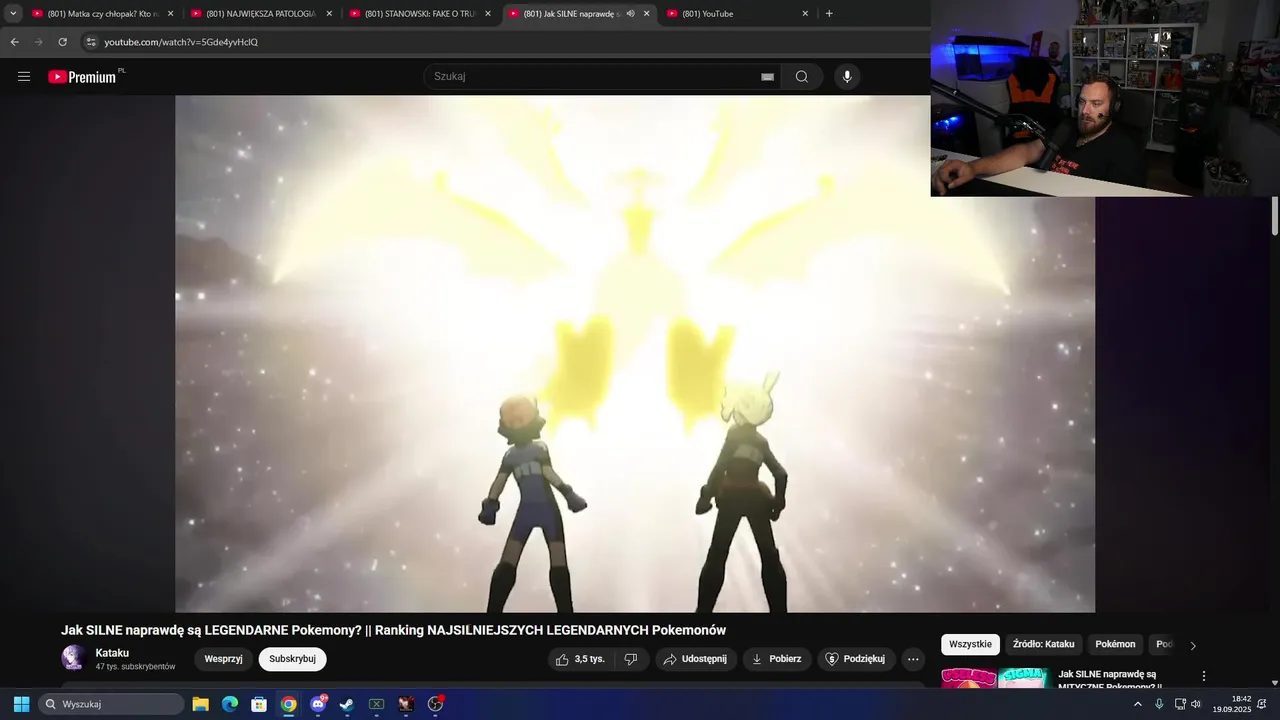Open options for MITYCZNE Pokemony suggested video
1280x720 pixels.
click(x=1204, y=677)
